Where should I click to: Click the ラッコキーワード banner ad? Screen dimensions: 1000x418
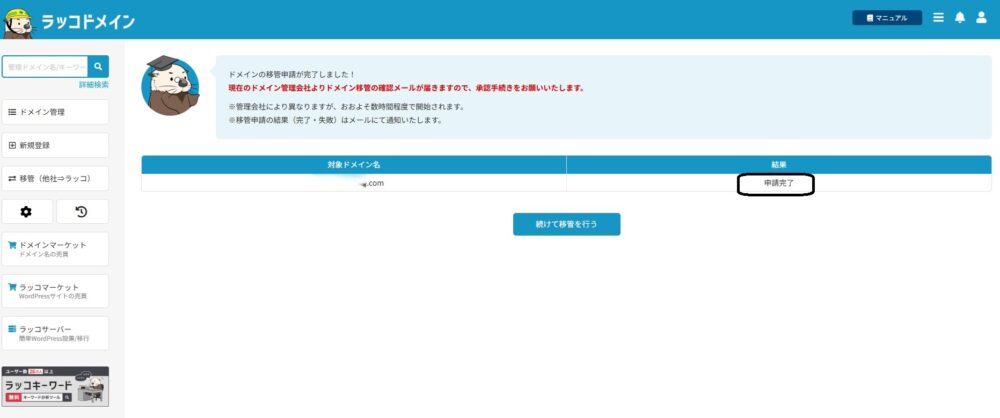(x=55, y=386)
